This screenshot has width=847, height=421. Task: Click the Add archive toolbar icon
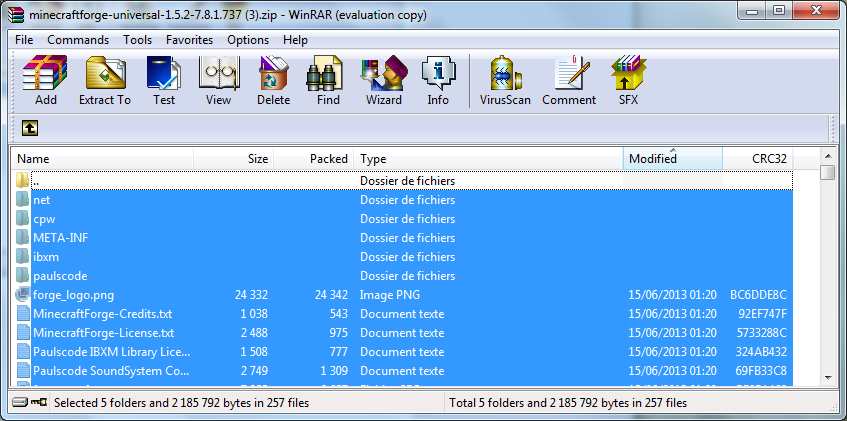[45, 81]
